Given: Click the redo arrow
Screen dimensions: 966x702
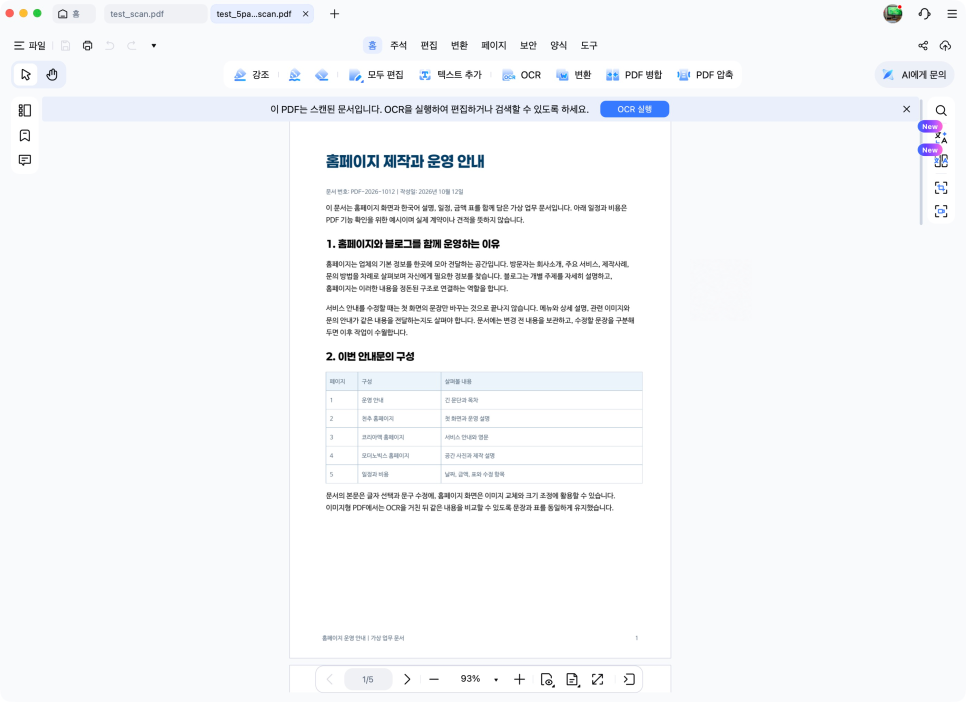Looking at the screenshot, I should (x=132, y=46).
